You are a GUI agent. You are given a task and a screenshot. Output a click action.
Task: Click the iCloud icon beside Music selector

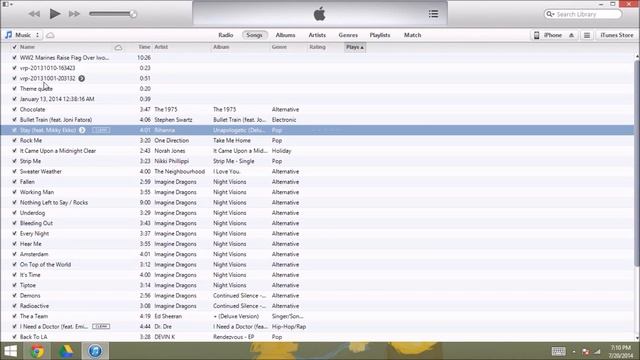coord(50,36)
